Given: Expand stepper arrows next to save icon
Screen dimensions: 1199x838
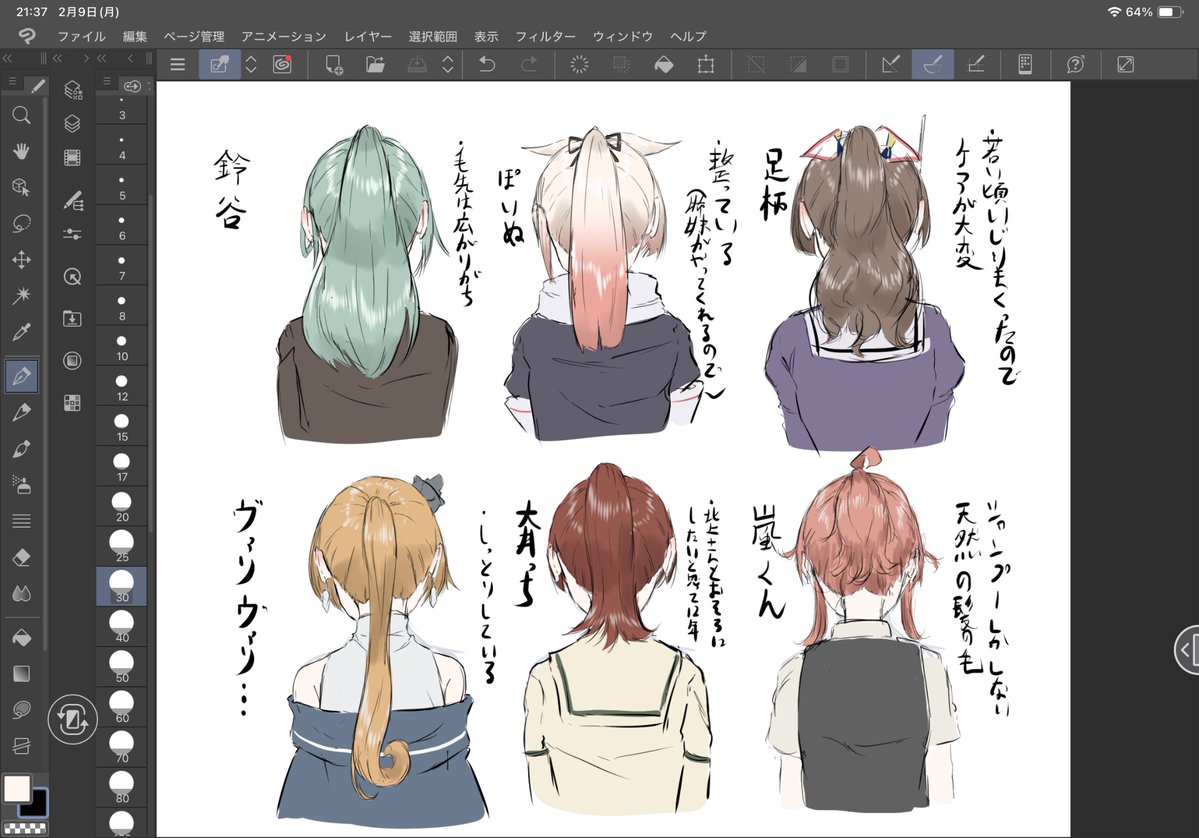Looking at the screenshot, I should tap(448, 65).
